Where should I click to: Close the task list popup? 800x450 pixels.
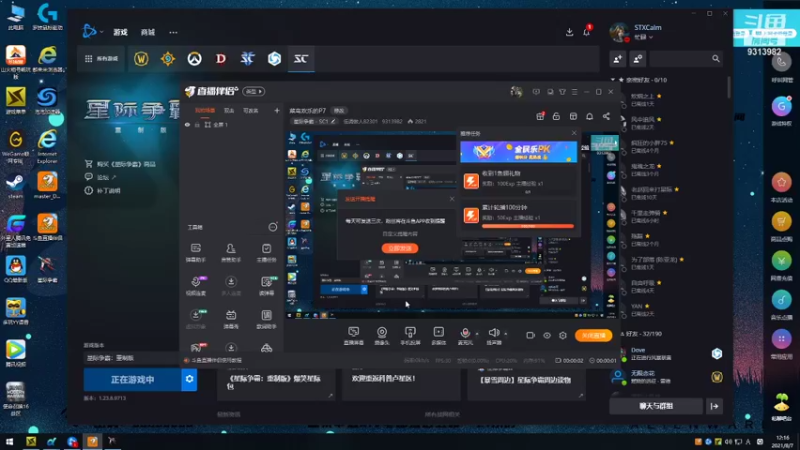pyautogui.click(x=574, y=133)
